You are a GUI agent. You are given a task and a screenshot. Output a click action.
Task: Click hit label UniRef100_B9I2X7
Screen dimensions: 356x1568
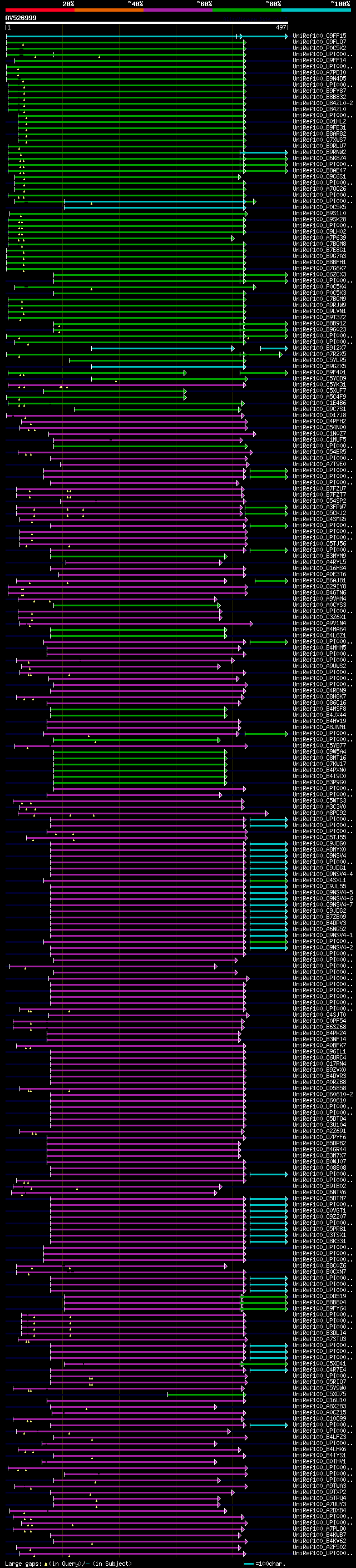319,348
